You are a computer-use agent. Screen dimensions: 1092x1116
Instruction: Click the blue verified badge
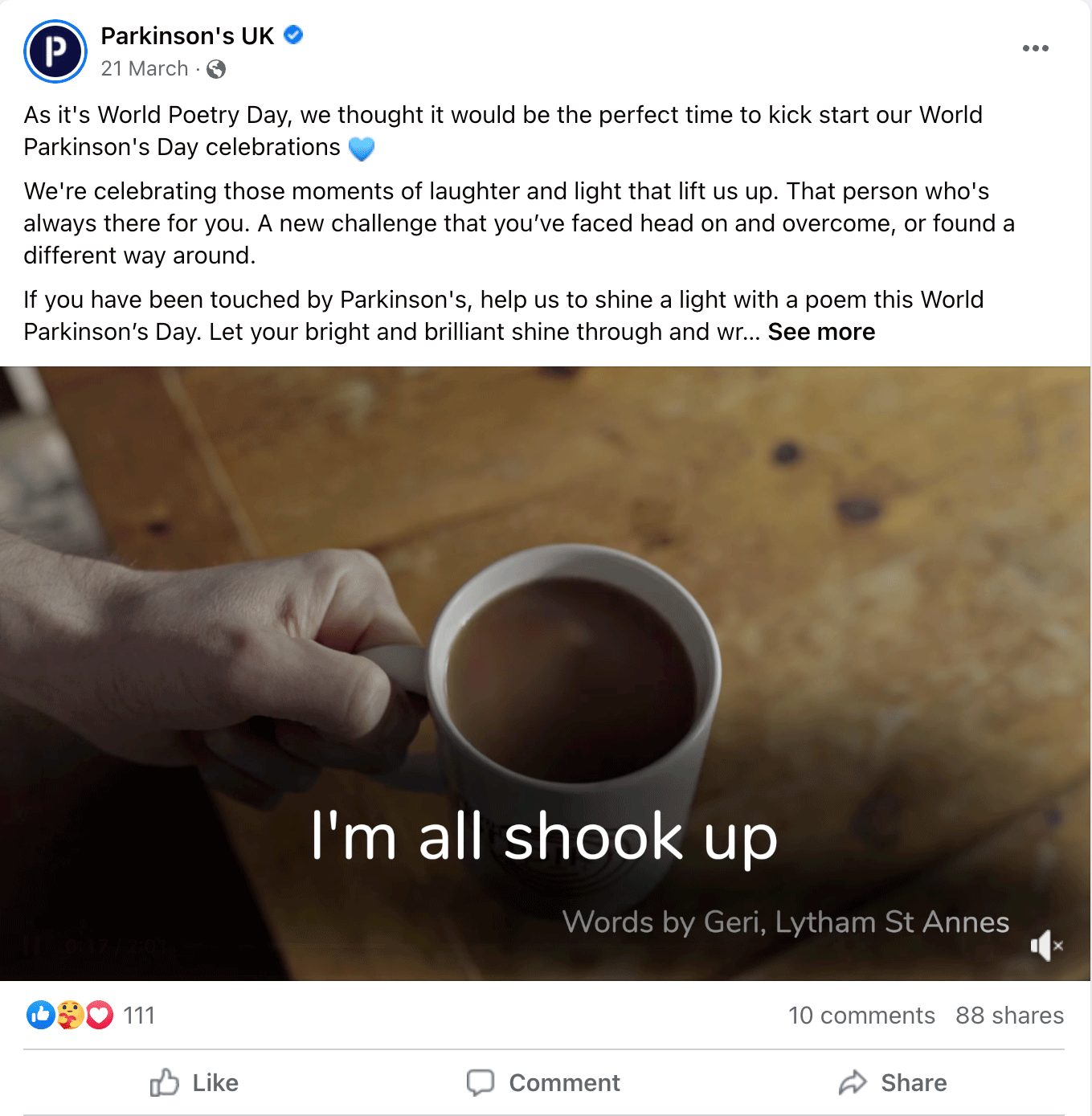294,35
